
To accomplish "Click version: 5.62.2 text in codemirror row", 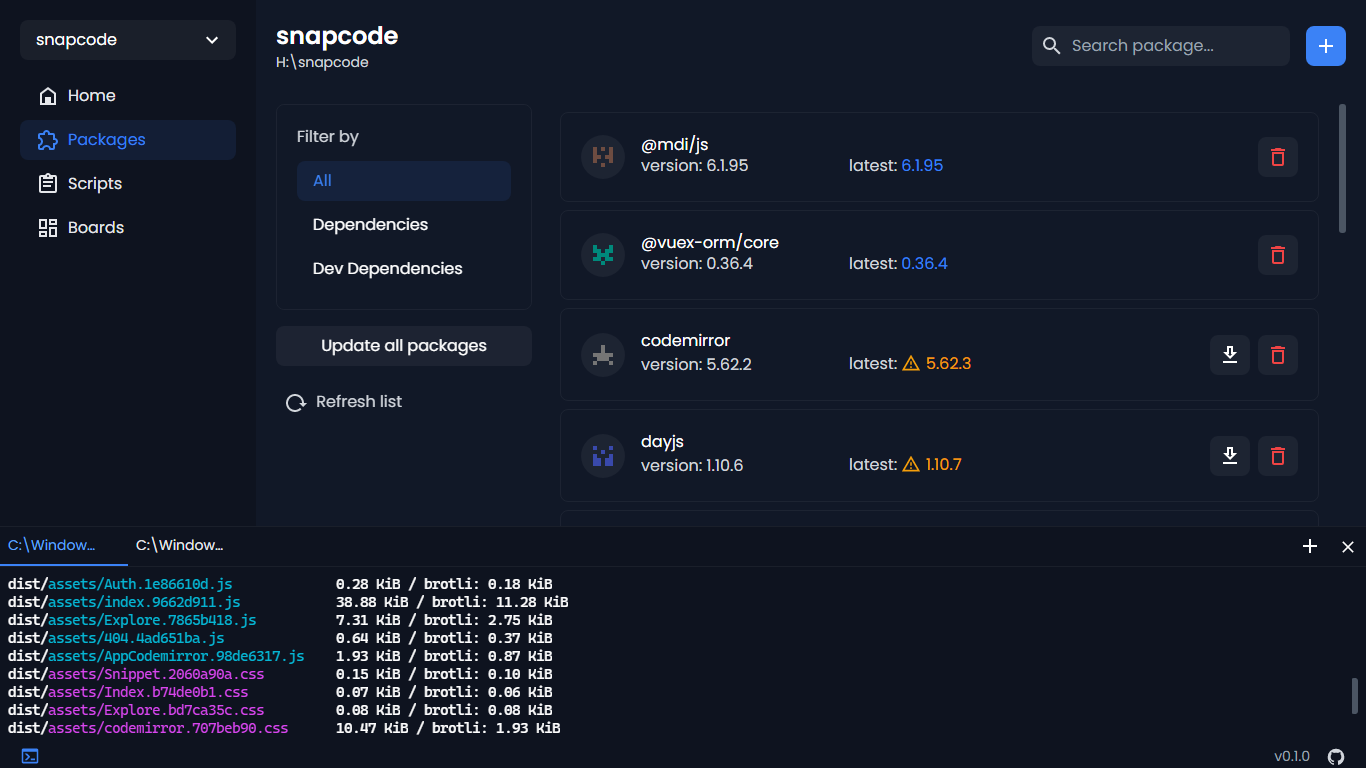I will click(x=696, y=364).
